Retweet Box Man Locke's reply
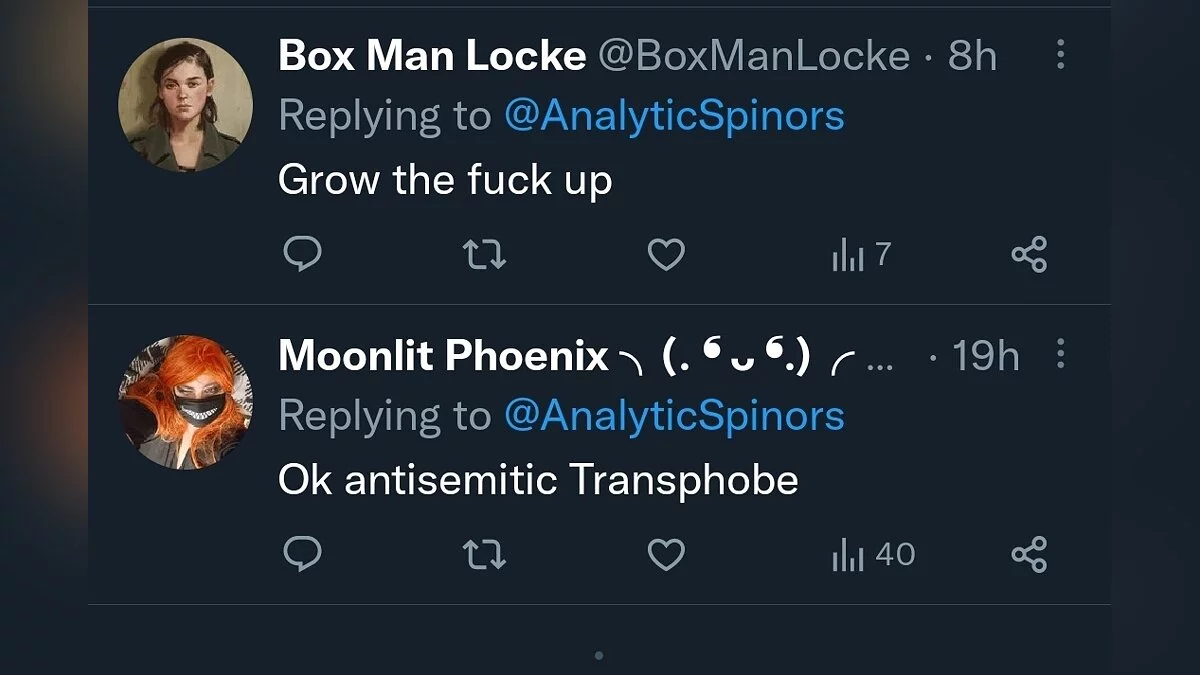This screenshot has height=675, width=1200. 485,254
